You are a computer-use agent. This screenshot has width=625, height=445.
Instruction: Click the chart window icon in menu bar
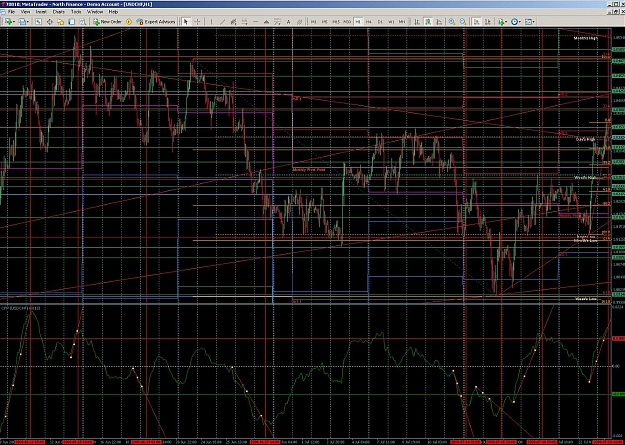tap(3, 12)
